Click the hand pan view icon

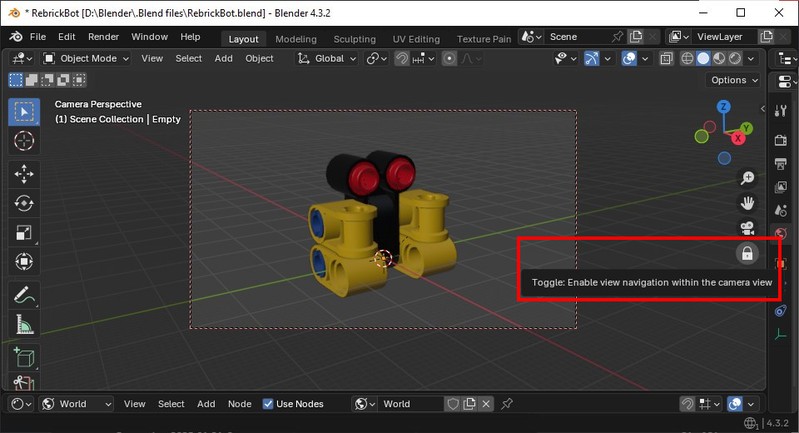[747, 203]
